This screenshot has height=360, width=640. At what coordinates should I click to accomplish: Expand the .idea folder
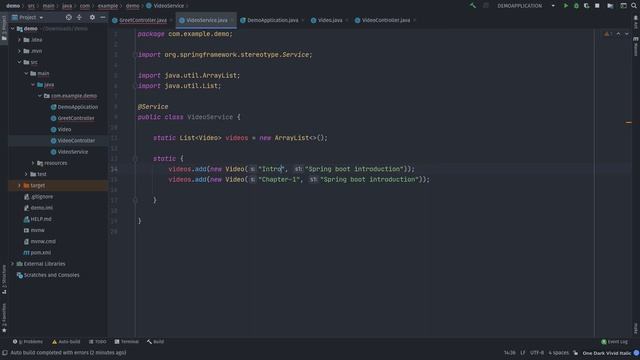point(19,40)
